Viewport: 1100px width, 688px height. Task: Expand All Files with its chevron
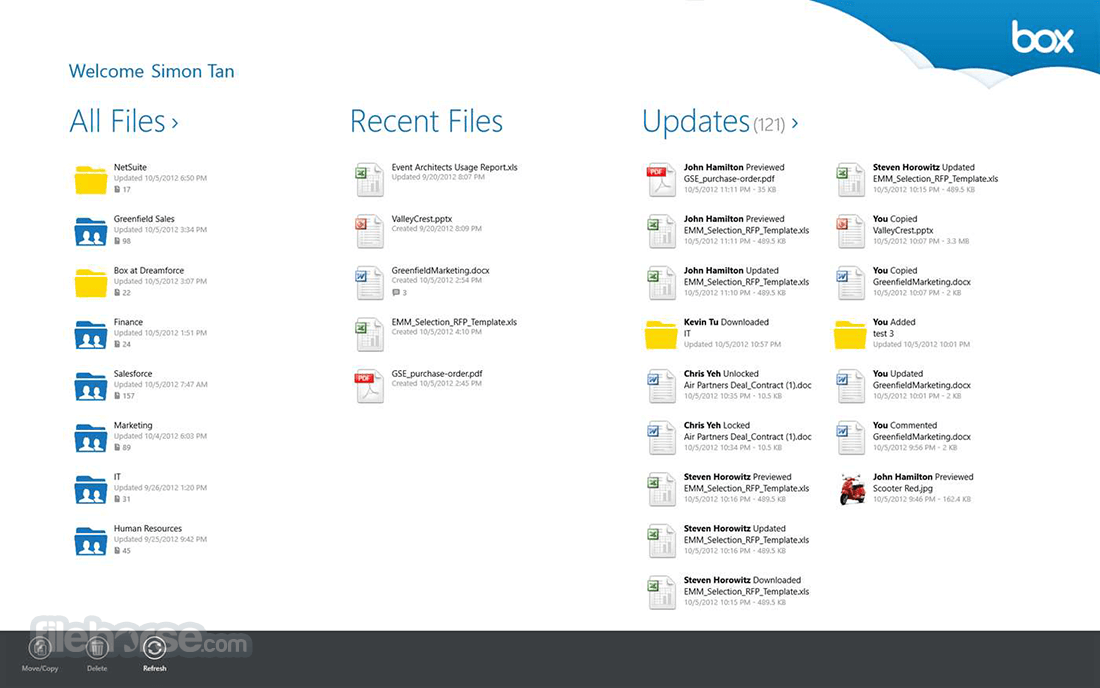(175, 122)
